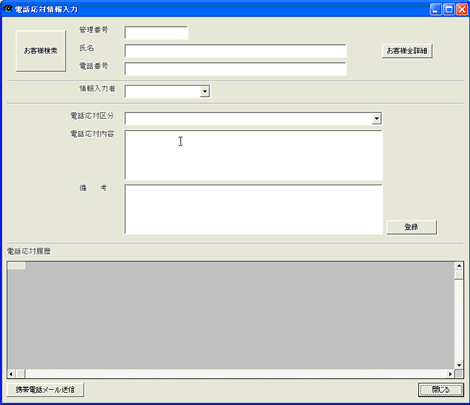Focus the 電話番号 input field
Viewport: 470px width, 405px height.
click(x=236, y=69)
